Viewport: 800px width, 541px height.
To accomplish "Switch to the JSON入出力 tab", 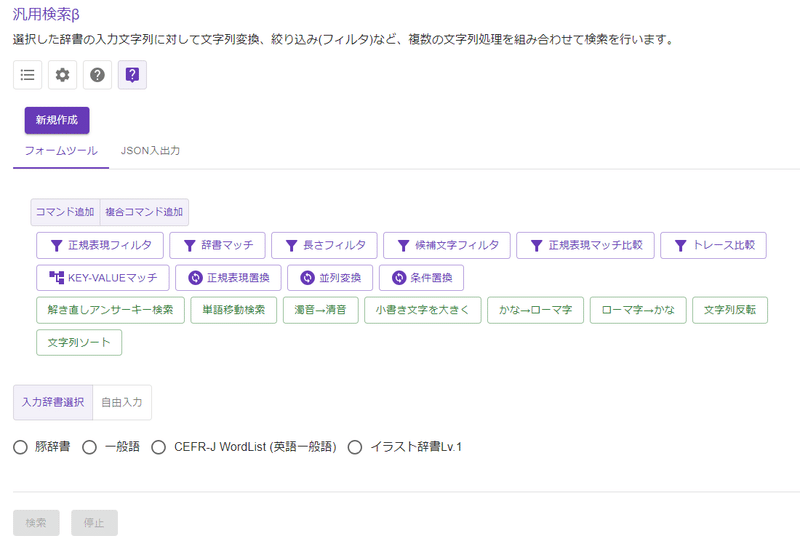I will click(x=150, y=151).
